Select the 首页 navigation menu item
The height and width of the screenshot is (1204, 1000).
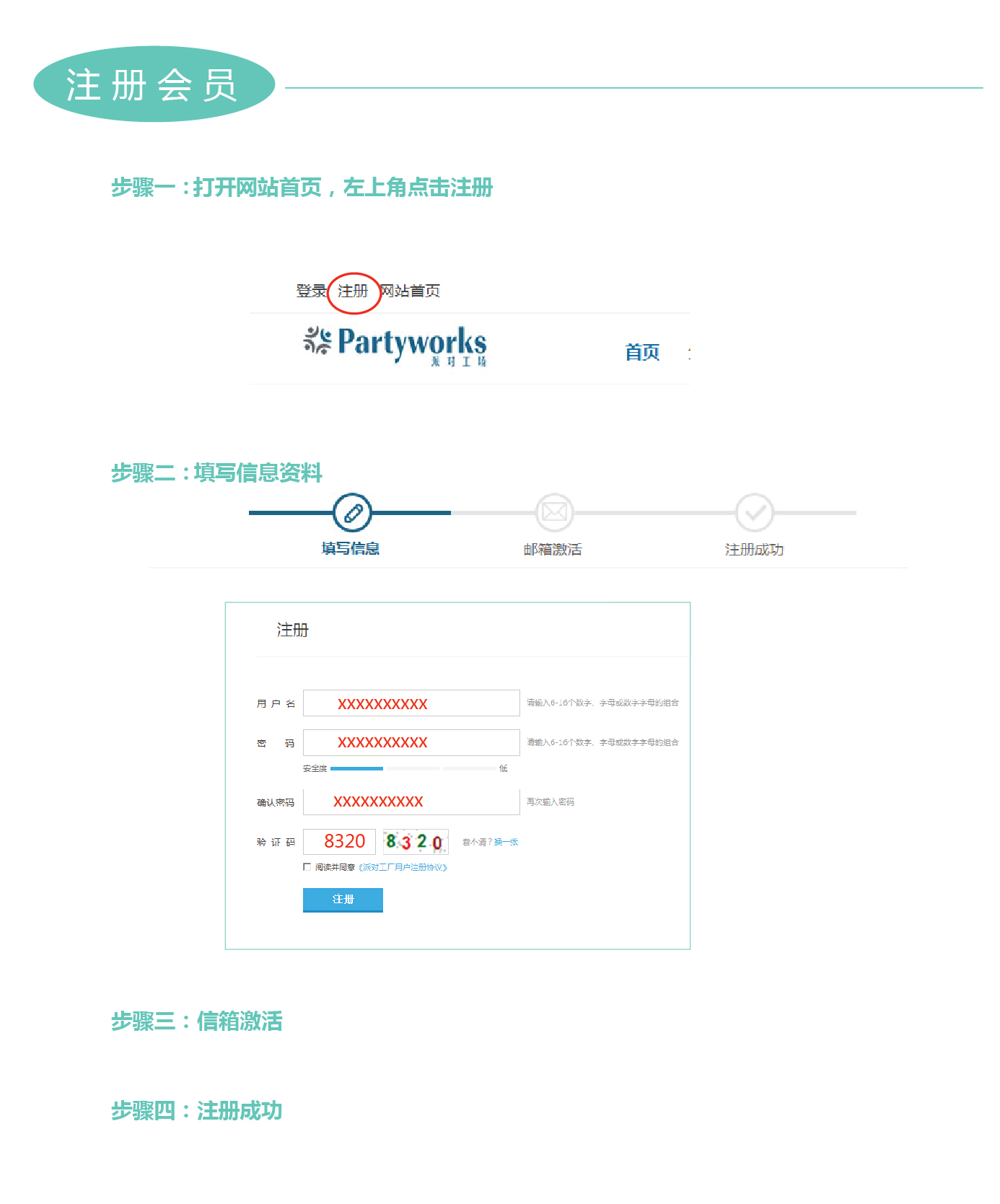pos(641,352)
